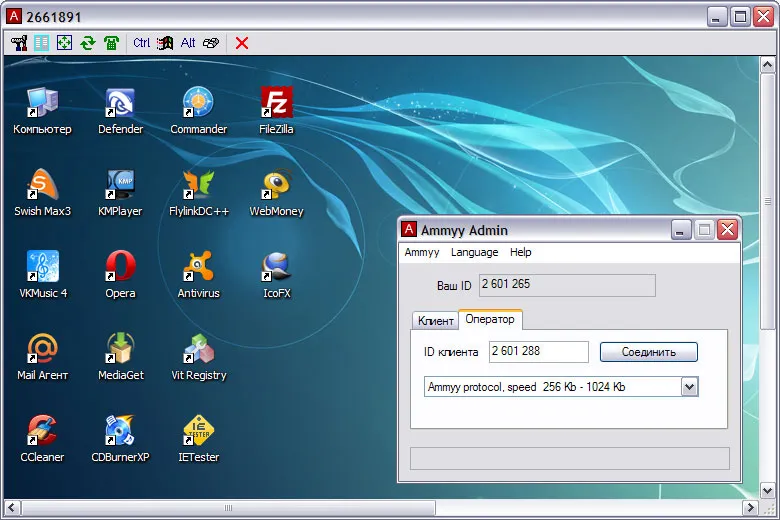
Task: Select the WebMoney desktop icon
Action: [x=277, y=193]
